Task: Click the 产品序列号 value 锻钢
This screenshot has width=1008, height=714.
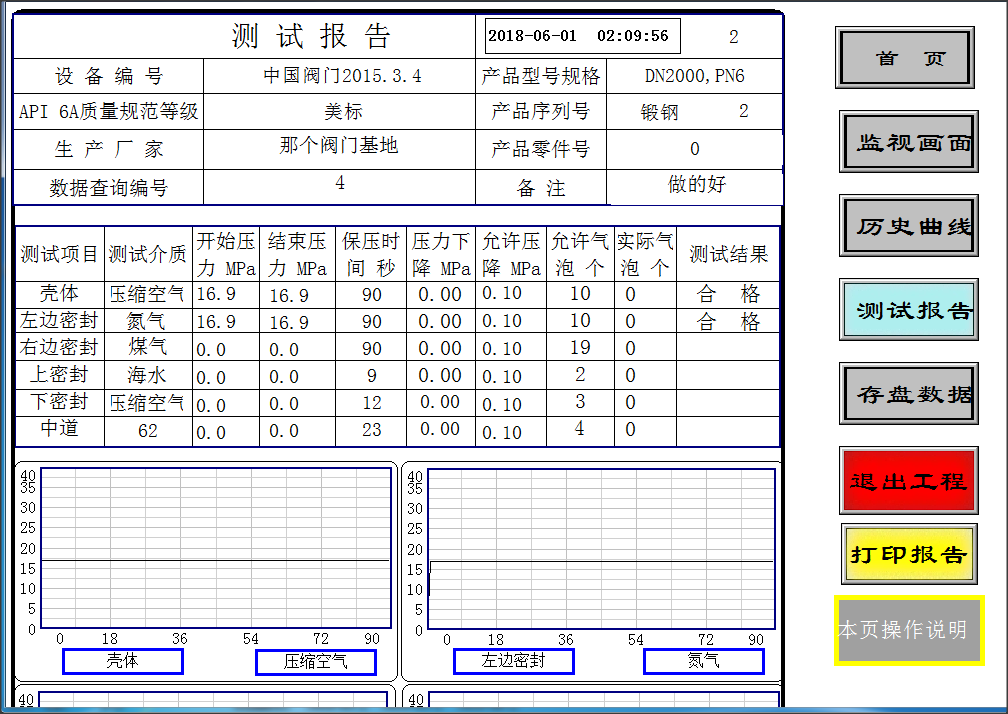Action: point(660,112)
